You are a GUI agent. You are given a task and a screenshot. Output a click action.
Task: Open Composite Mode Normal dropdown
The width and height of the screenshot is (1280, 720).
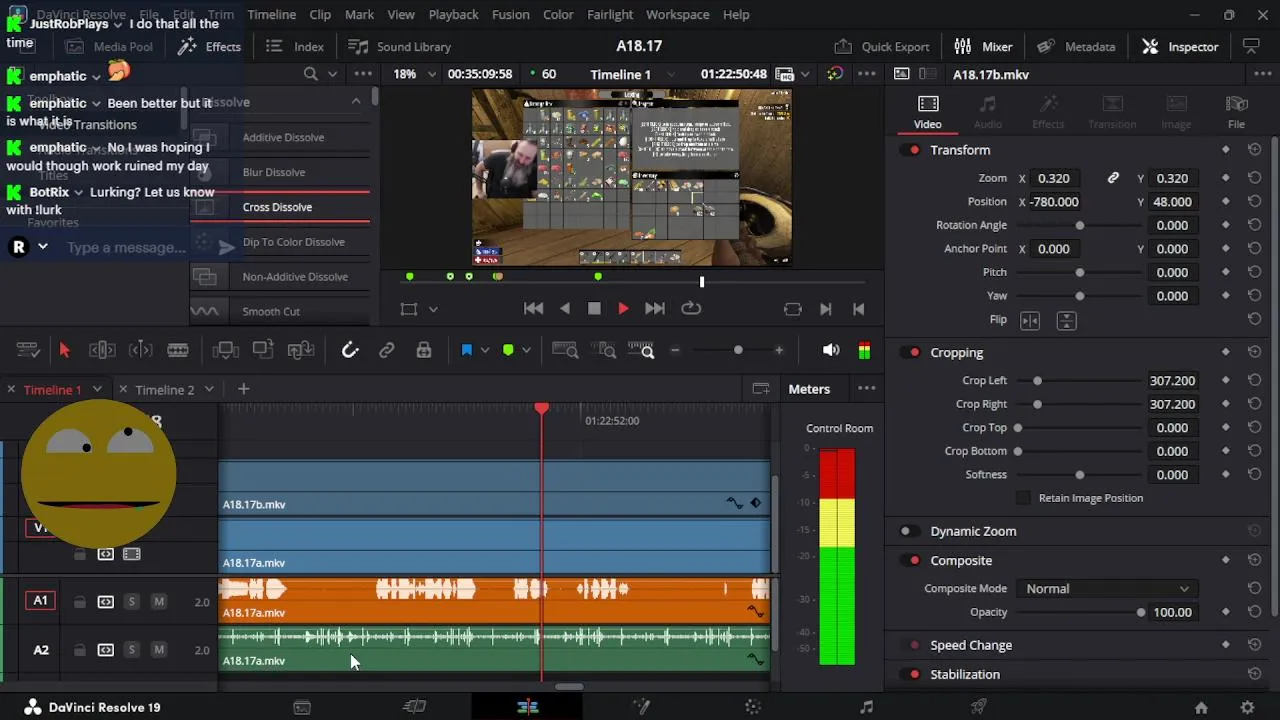[x=1106, y=589]
